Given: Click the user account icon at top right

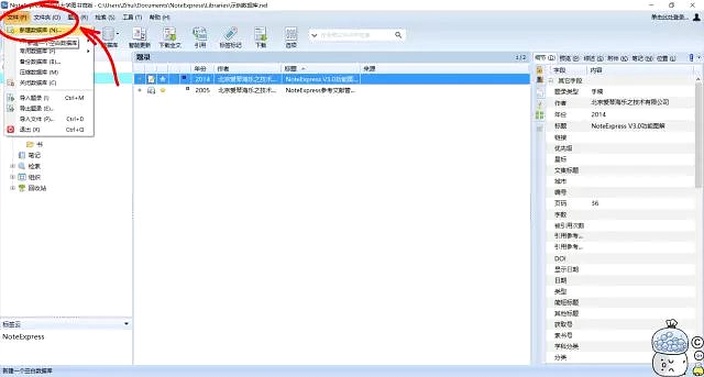Looking at the screenshot, I should pos(696,17).
